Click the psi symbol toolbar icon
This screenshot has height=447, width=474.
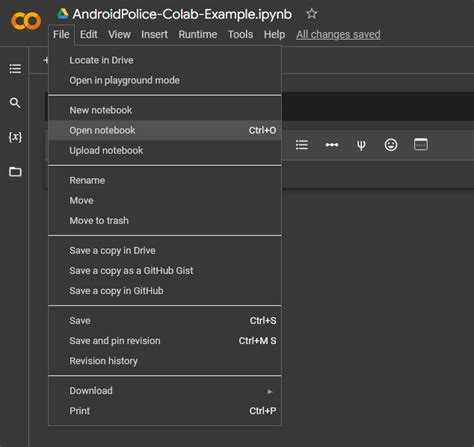pyautogui.click(x=361, y=145)
